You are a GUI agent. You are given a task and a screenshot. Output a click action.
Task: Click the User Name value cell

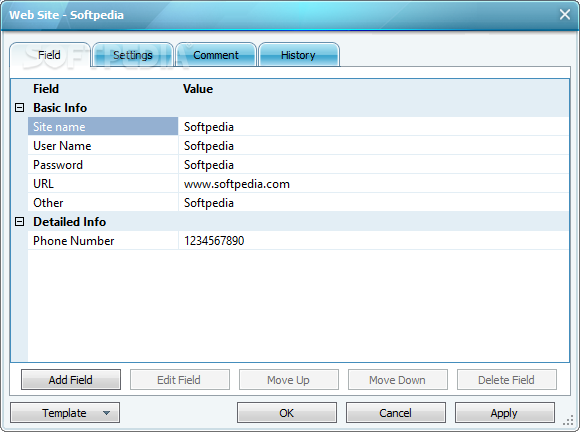(374, 146)
